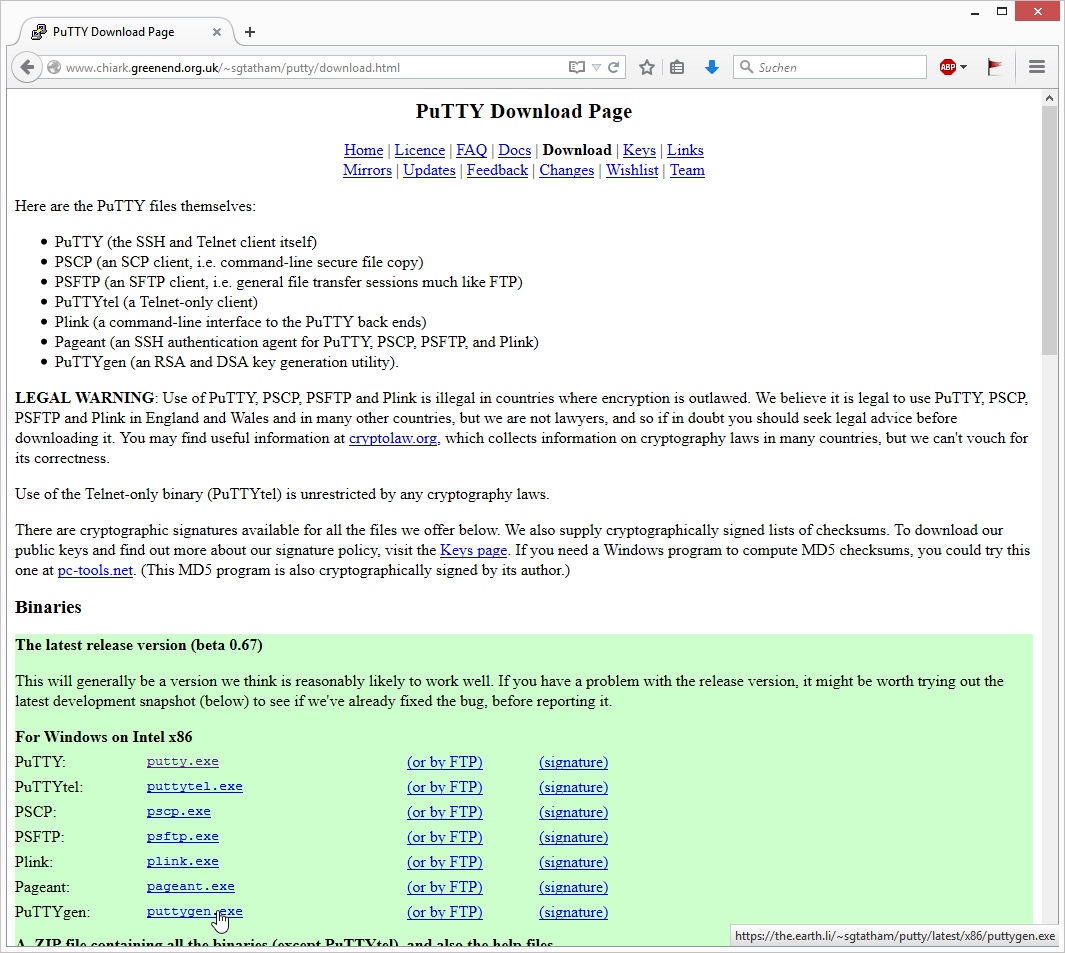
Task: Download puttygen.exe
Action: tap(194, 912)
